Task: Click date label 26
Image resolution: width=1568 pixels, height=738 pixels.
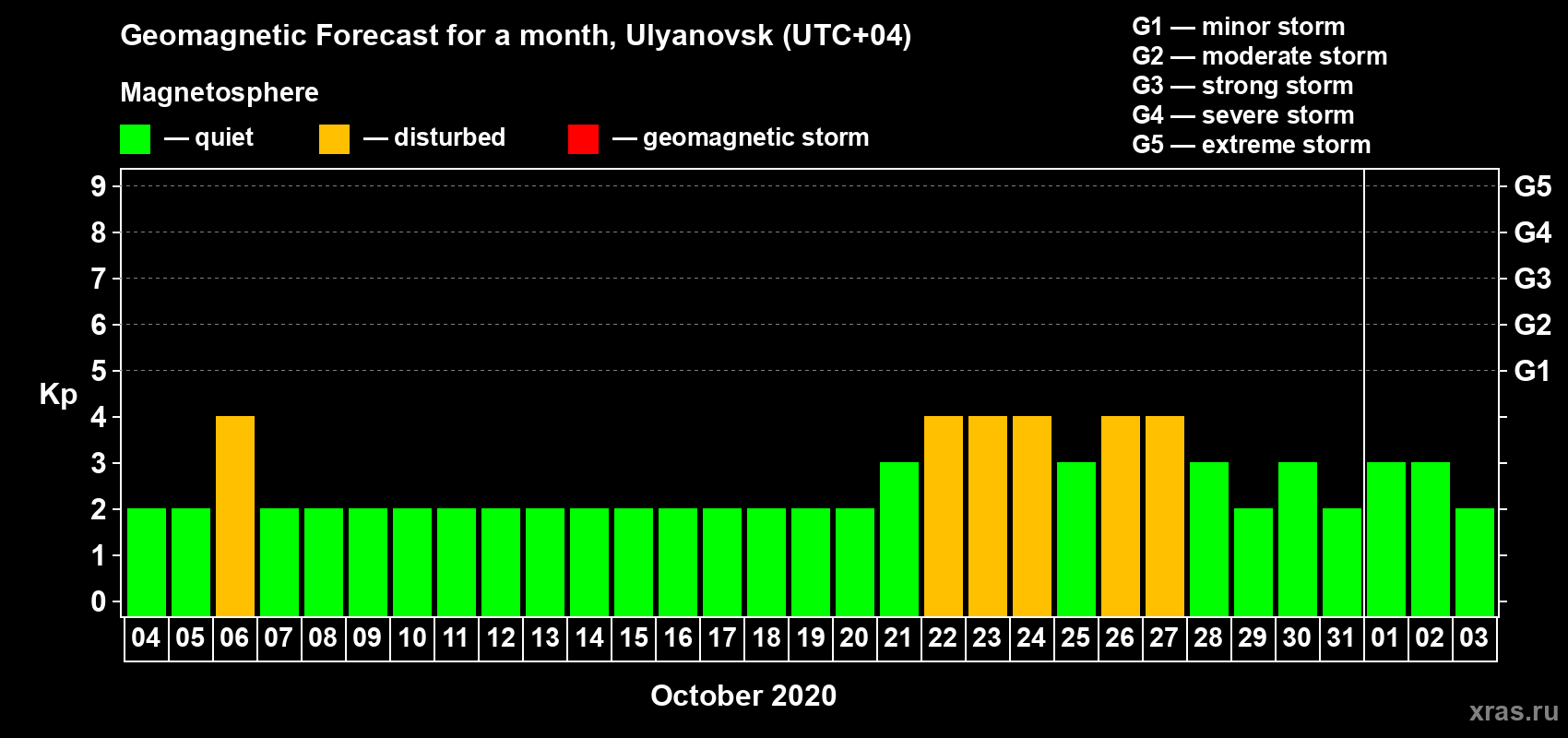Action: [x=1120, y=637]
